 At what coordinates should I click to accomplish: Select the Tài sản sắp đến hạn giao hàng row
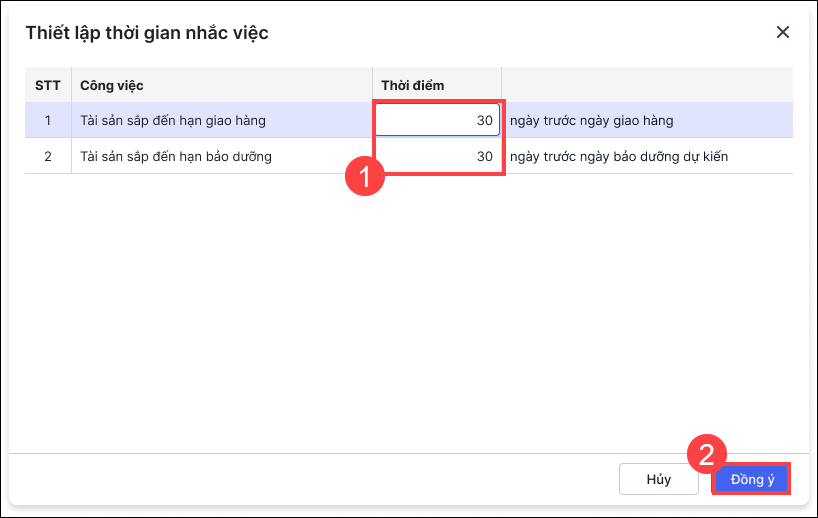point(173,121)
